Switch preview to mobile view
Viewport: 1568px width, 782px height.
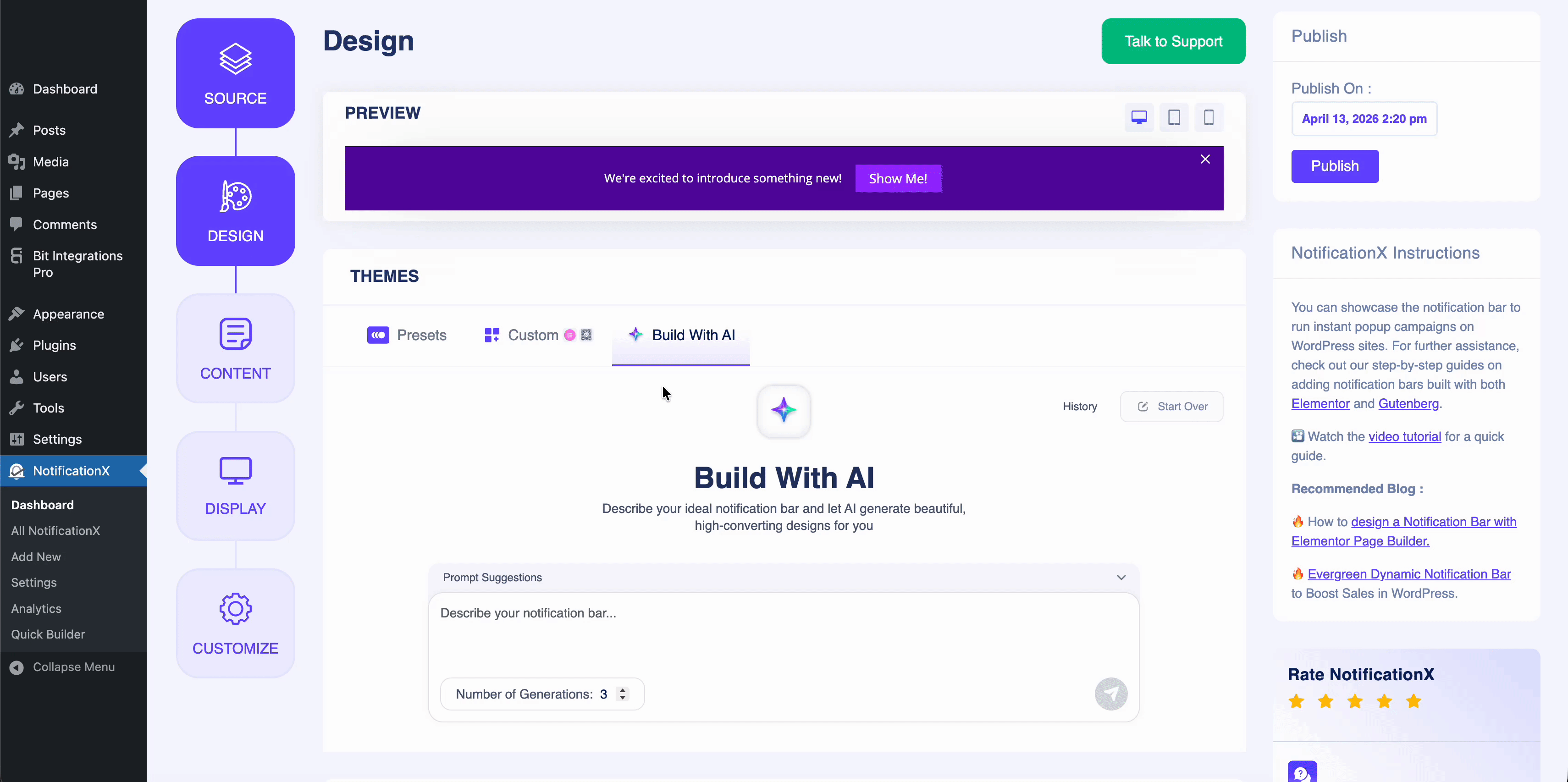point(1209,117)
